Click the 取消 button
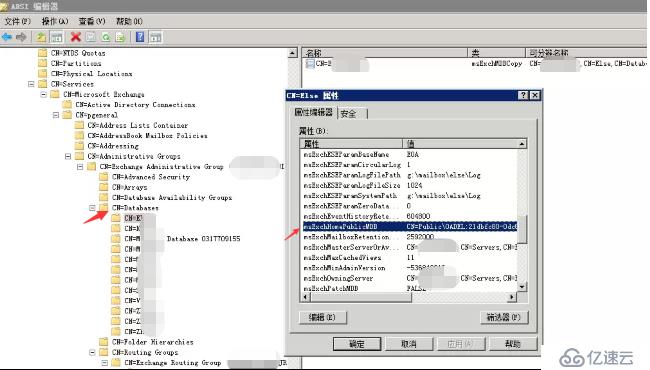The width and height of the screenshot is (650, 370). (409, 344)
